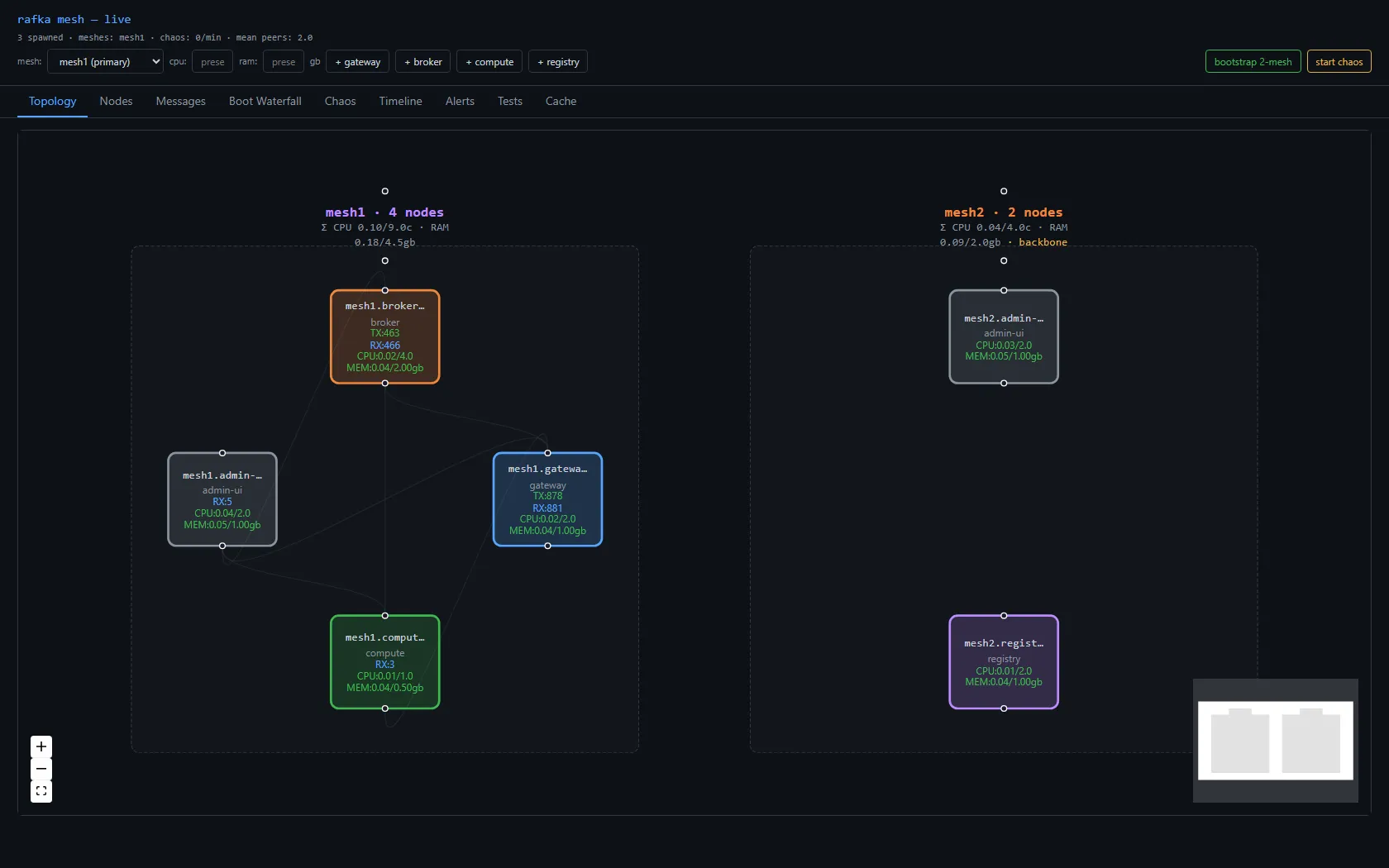This screenshot has height=868, width=1389.
Task: Click the bottom connector handle of mesh1.compute
Action: click(384, 708)
